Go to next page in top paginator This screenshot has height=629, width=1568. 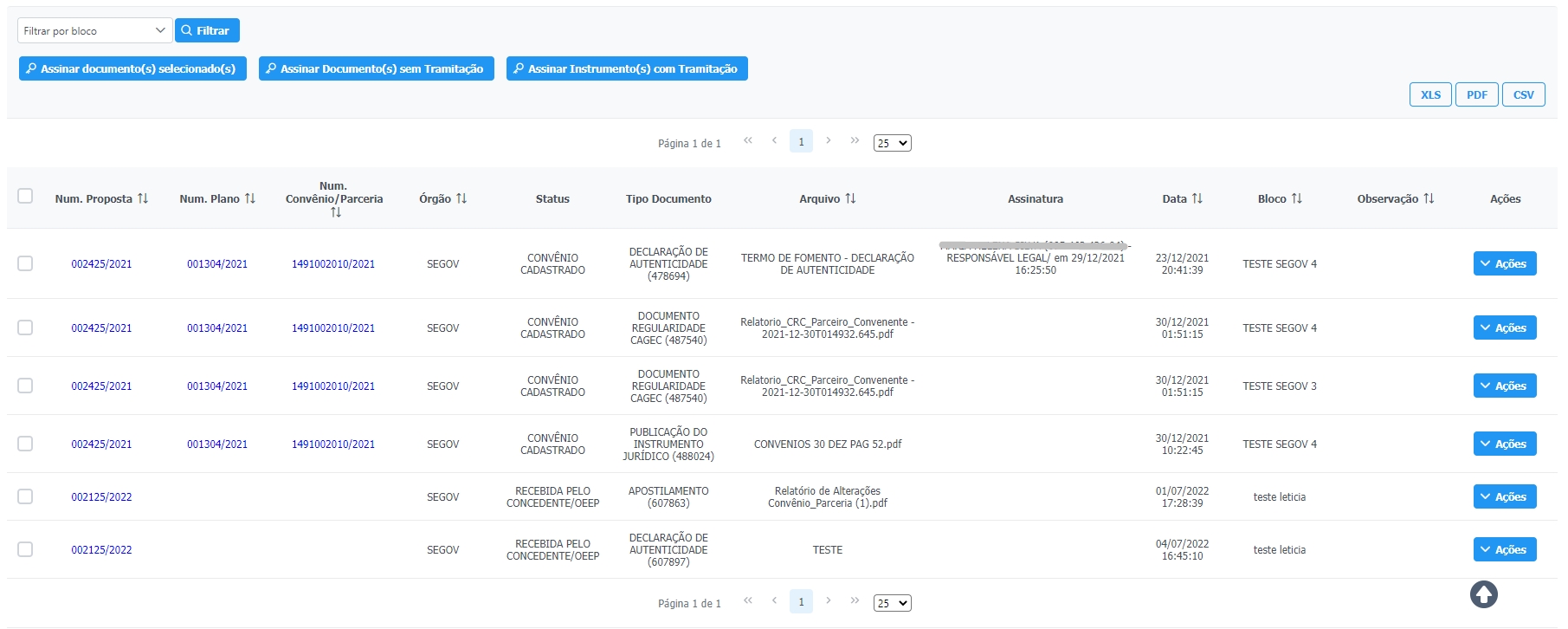[x=829, y=140]
